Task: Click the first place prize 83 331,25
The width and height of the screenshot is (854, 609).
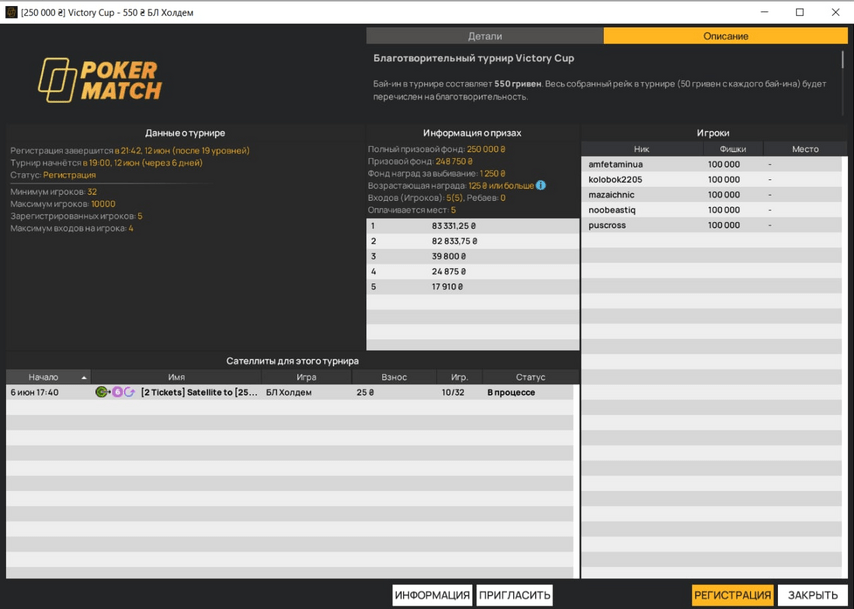Action: (454, 226)
